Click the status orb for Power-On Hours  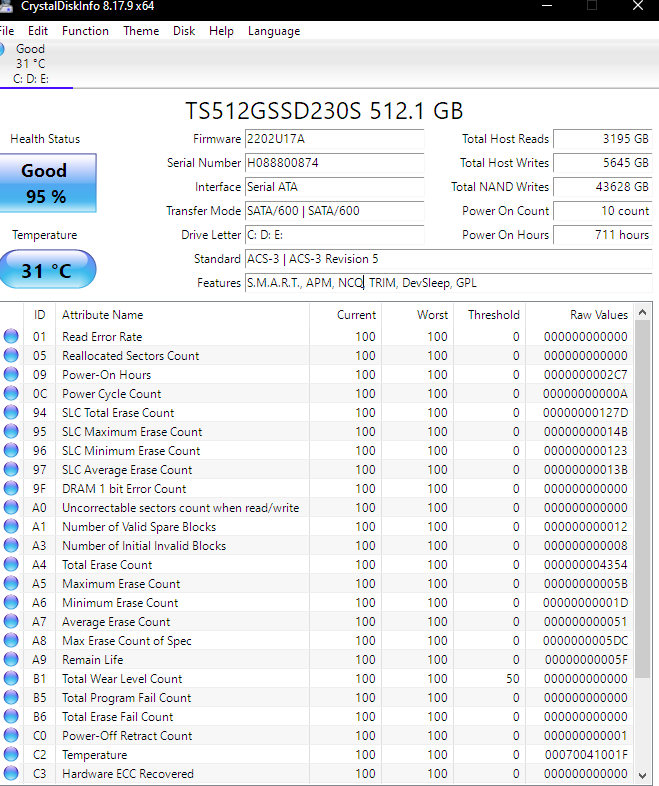coord(11,374)
